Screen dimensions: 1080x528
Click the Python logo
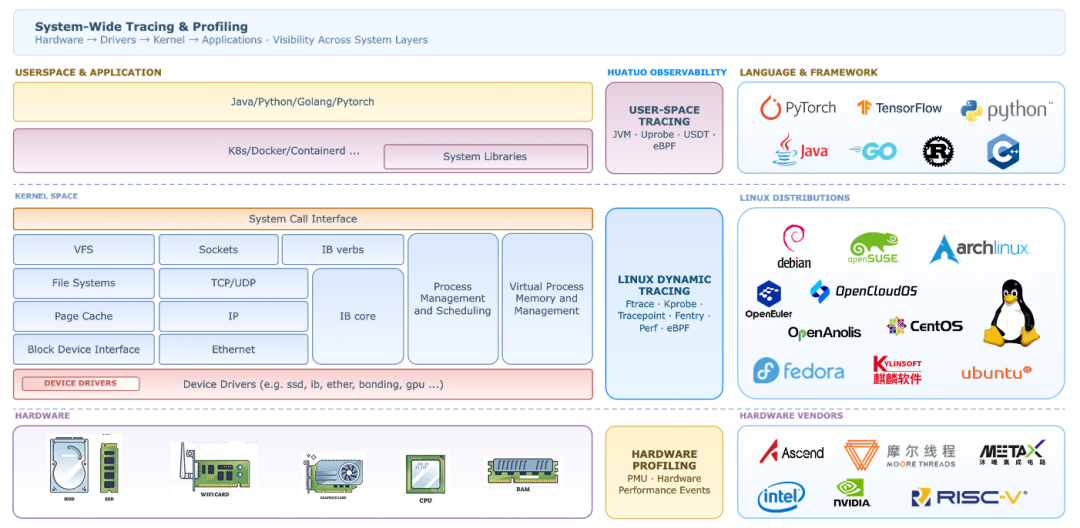[1006, 110]
